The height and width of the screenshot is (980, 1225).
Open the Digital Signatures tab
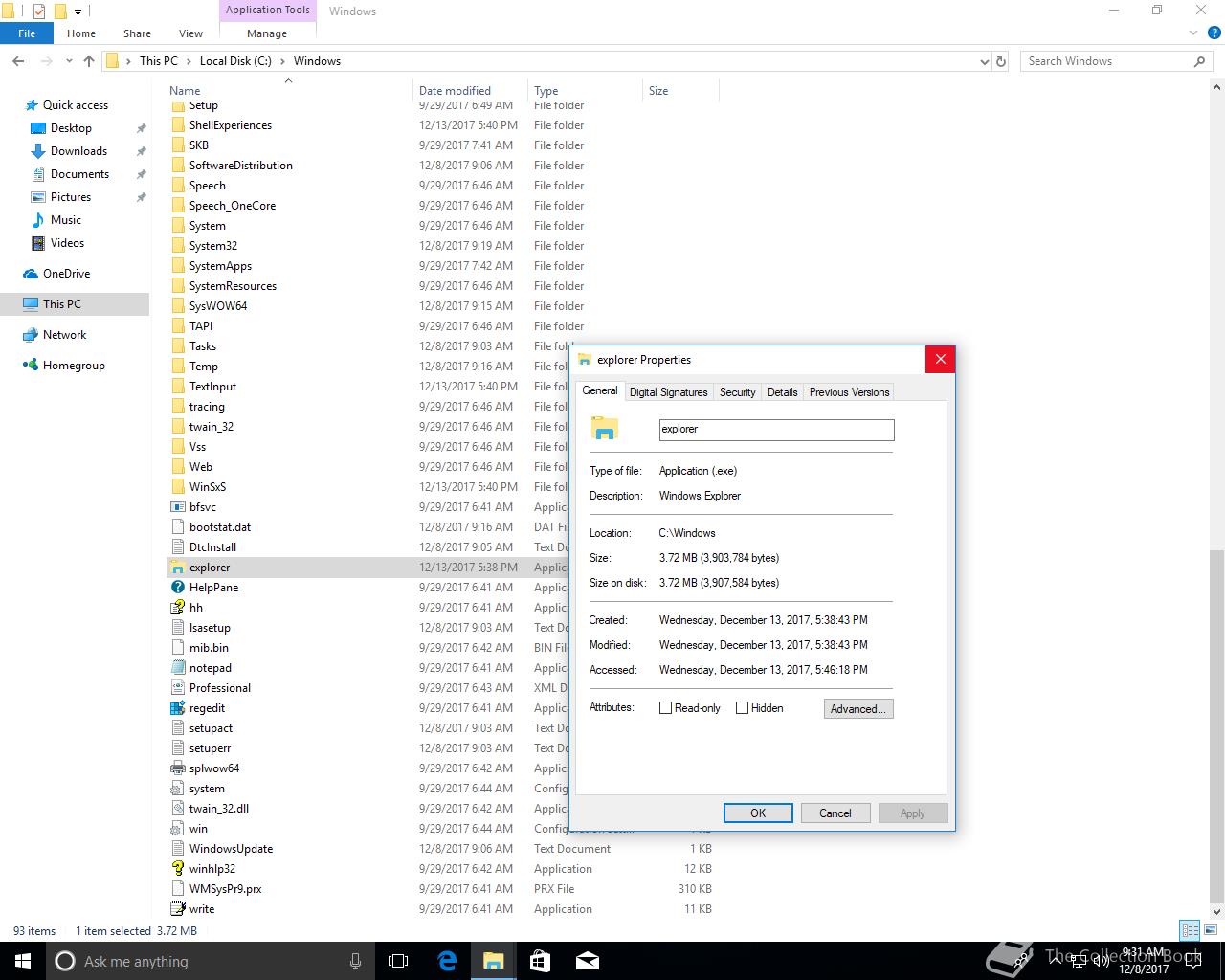668,392
